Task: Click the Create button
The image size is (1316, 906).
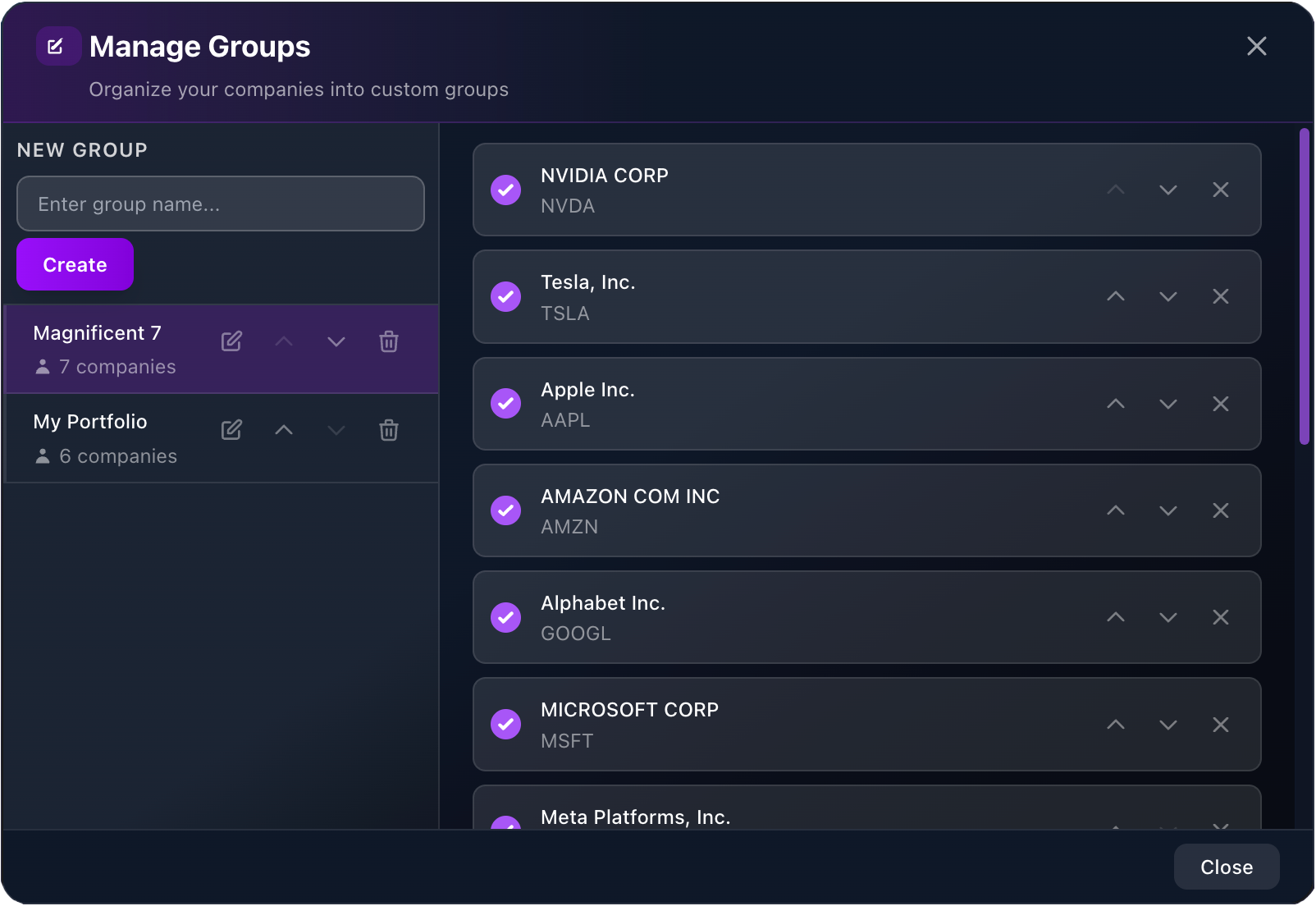Action: coord(75,264)
